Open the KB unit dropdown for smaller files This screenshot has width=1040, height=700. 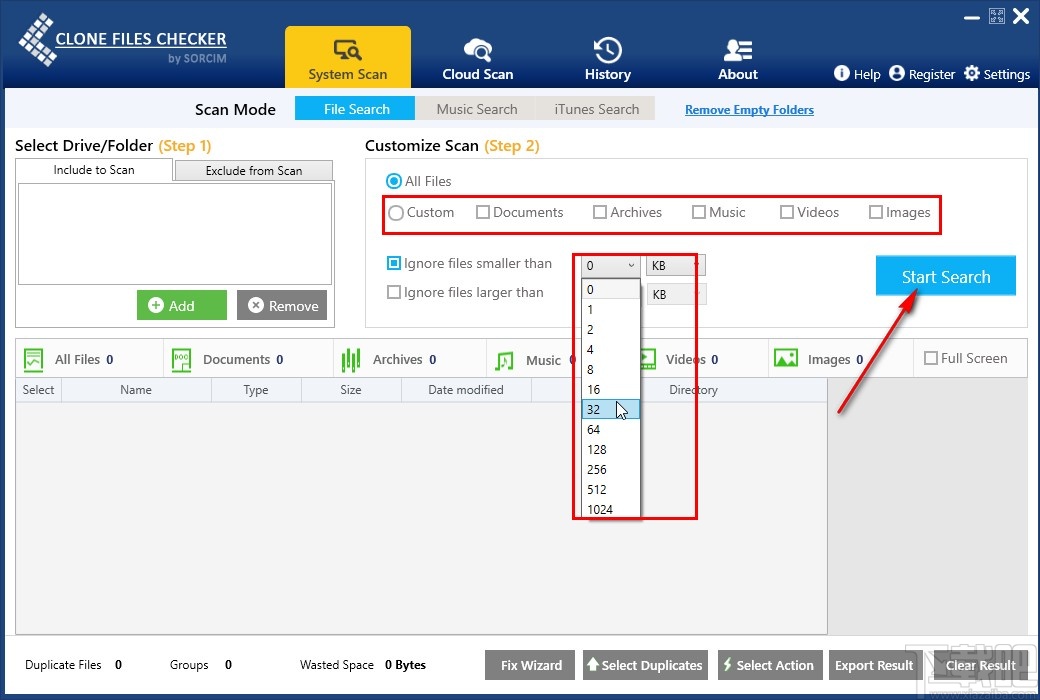[x=676, y=265]
